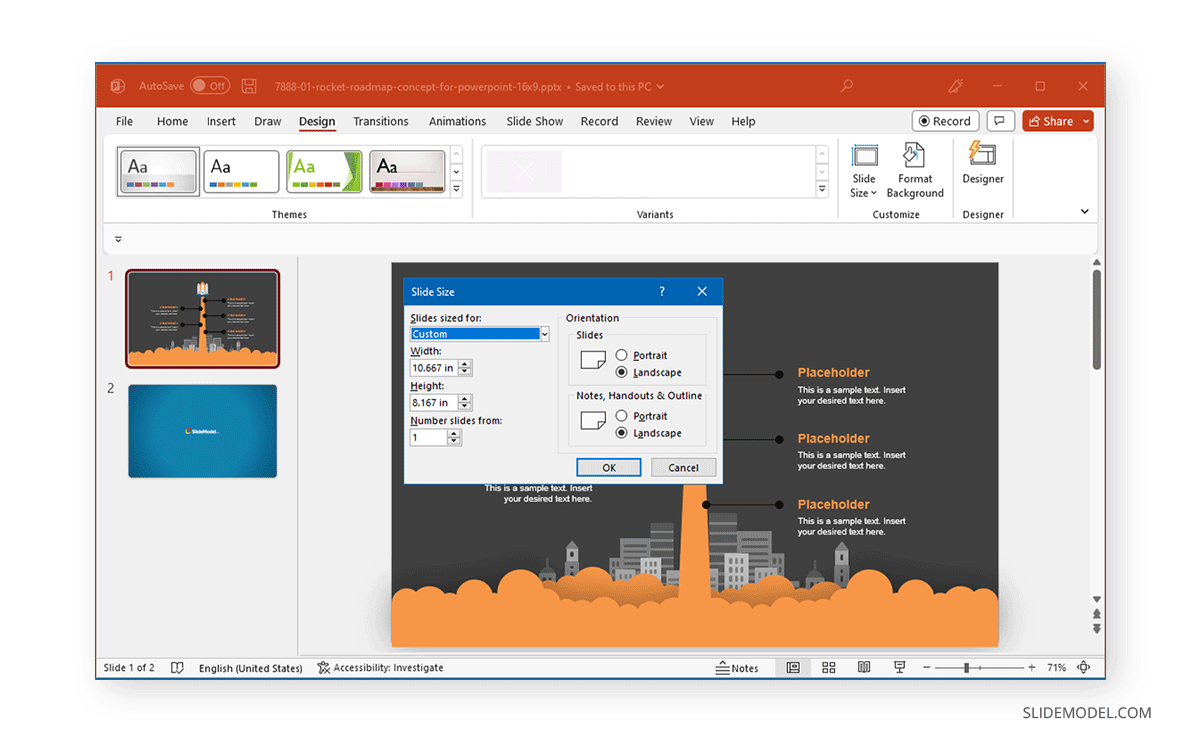
Task: Click the Record button
Action: 945,120
